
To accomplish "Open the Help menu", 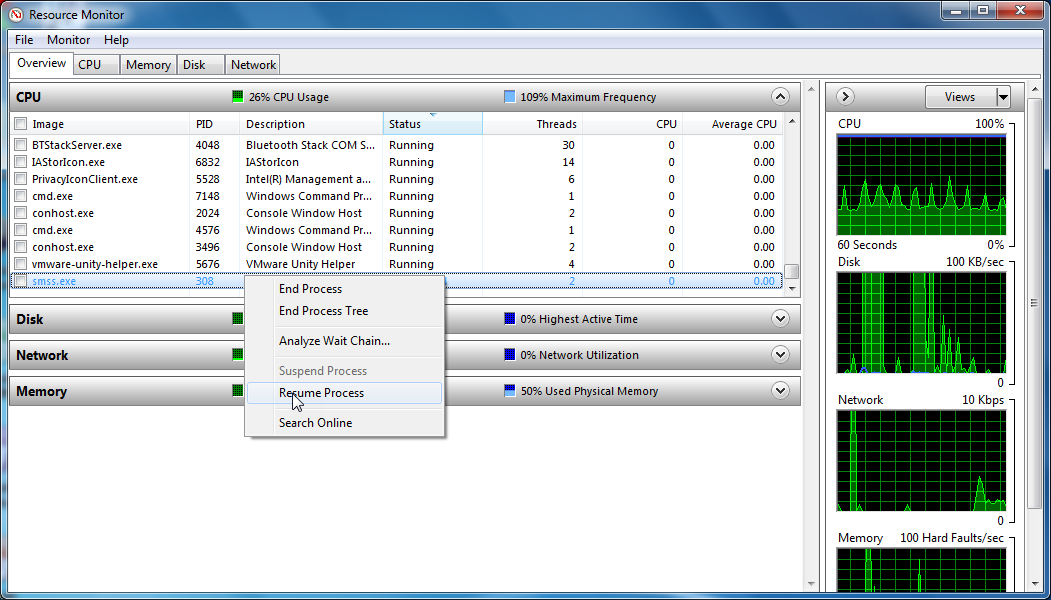I will click(116, 40).
